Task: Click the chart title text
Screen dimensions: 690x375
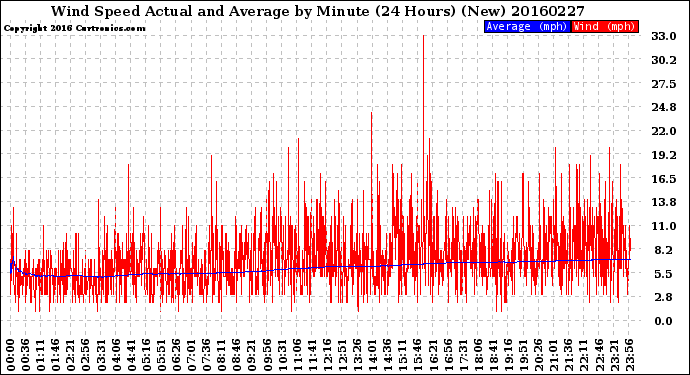Action: coord(318,11)
